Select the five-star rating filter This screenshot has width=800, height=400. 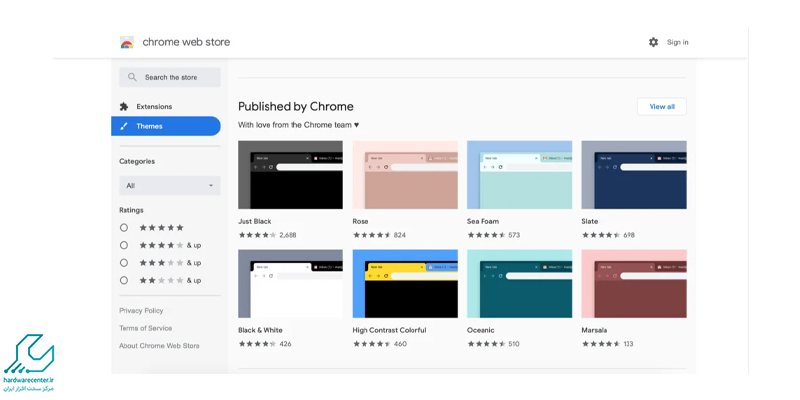pos(123,228)
